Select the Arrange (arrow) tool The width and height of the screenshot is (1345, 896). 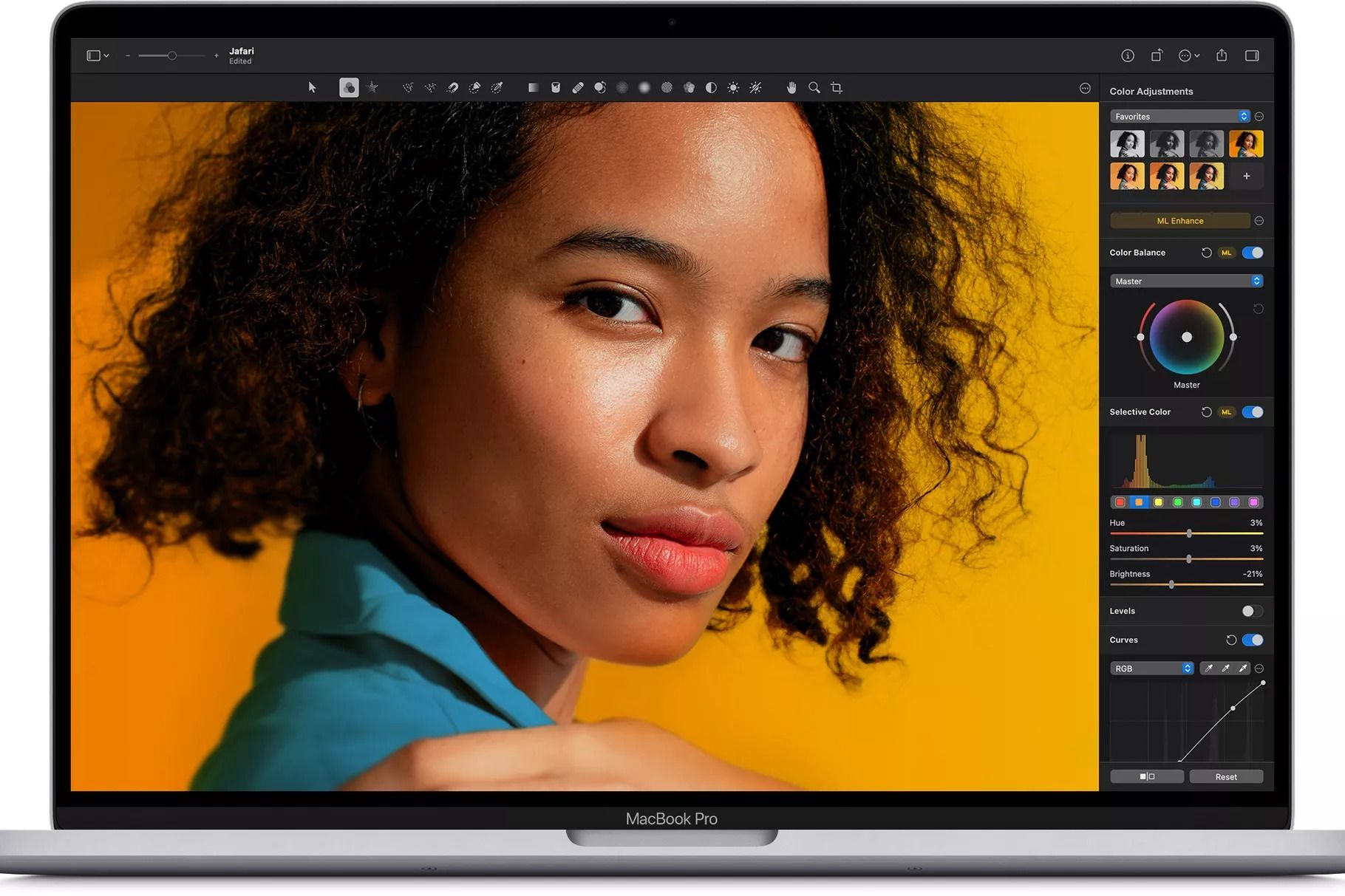click(x=312, y=87)
